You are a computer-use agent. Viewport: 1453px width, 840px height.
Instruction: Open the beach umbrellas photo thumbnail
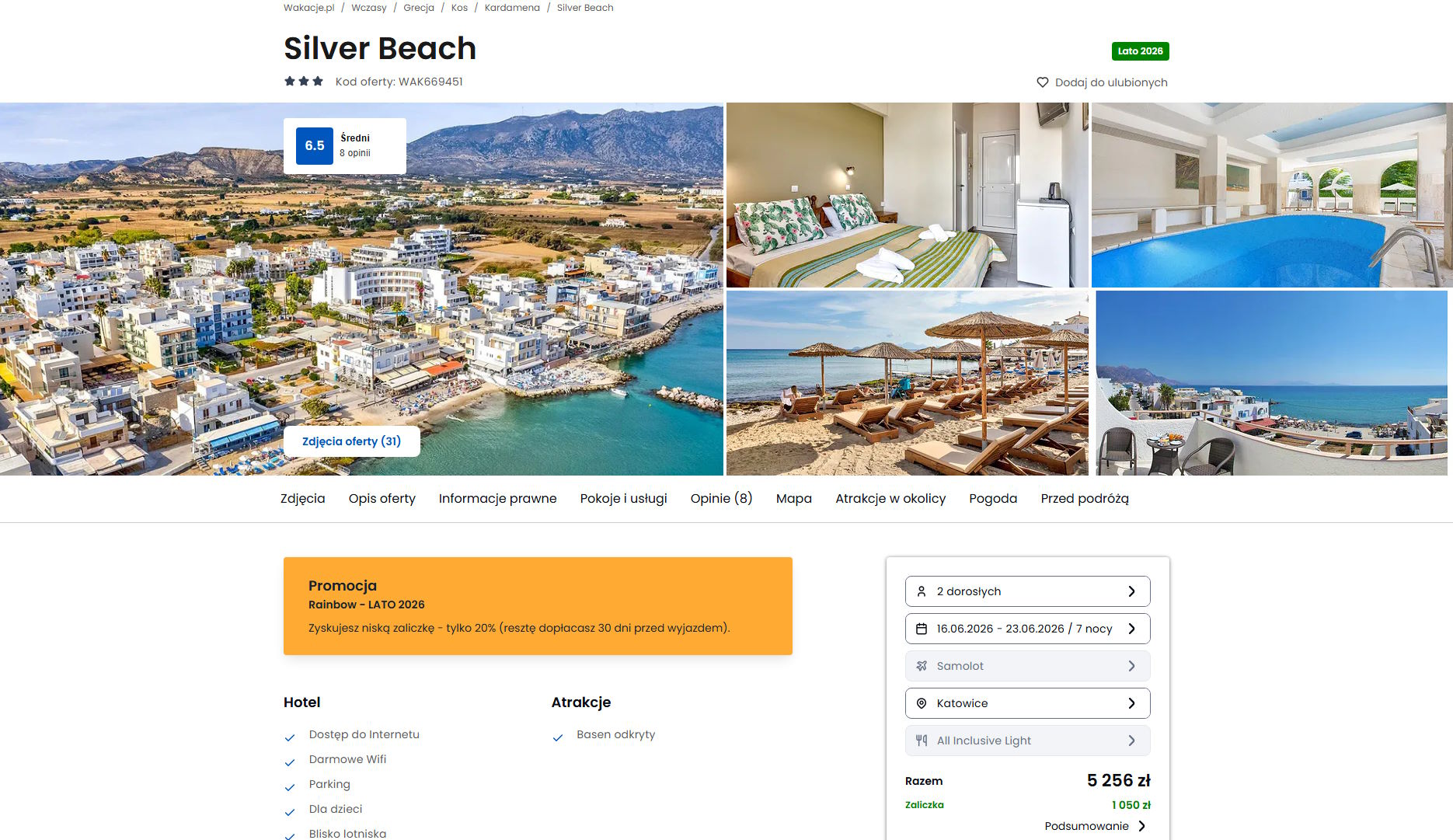(907, 383)
